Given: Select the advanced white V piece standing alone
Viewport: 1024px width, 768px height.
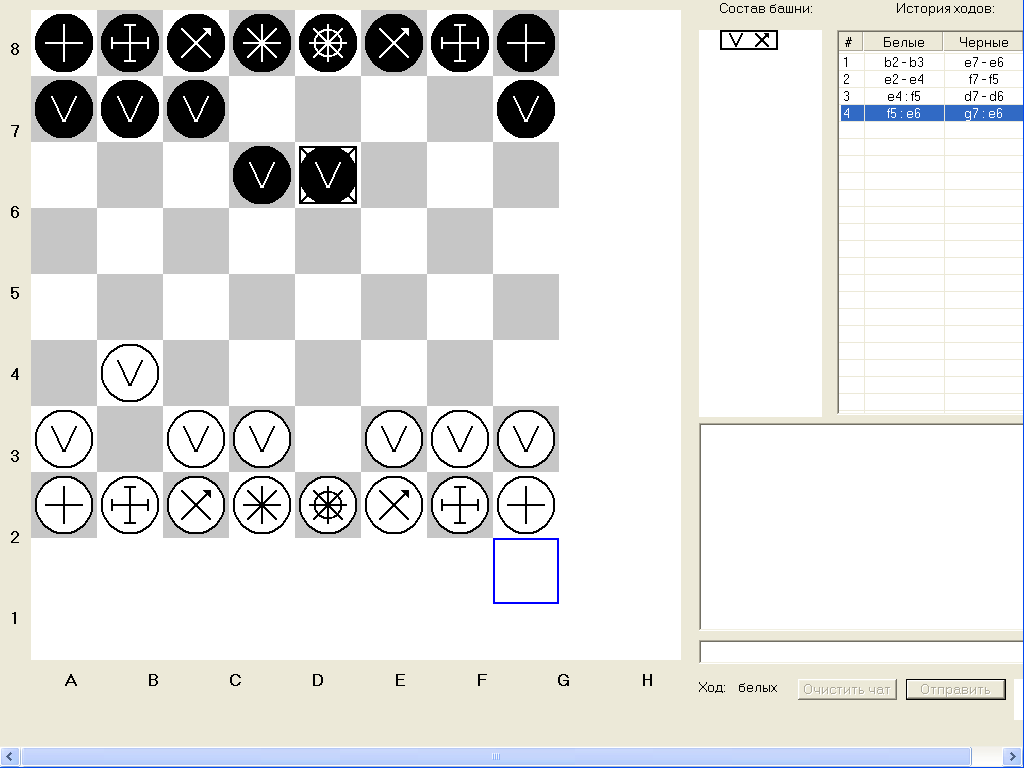Looking at the screenshot, I should (x=130, y=373).
